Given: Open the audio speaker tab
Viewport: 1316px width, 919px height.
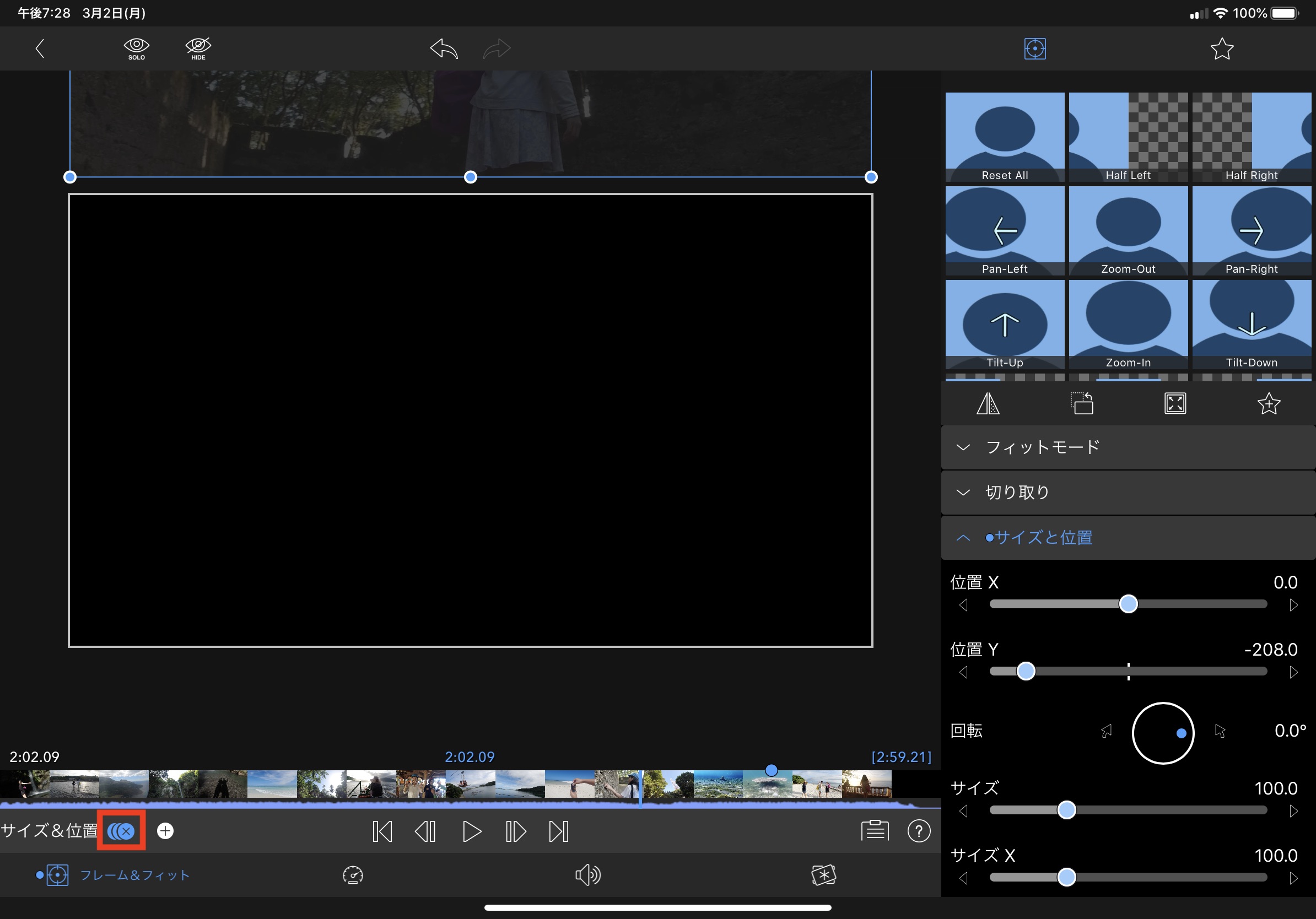Looking at the screenshot, I should tap(587, 875).
